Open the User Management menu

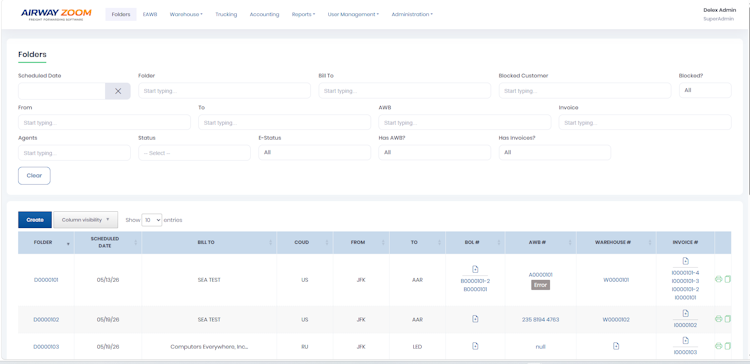(x=353, y=14)
